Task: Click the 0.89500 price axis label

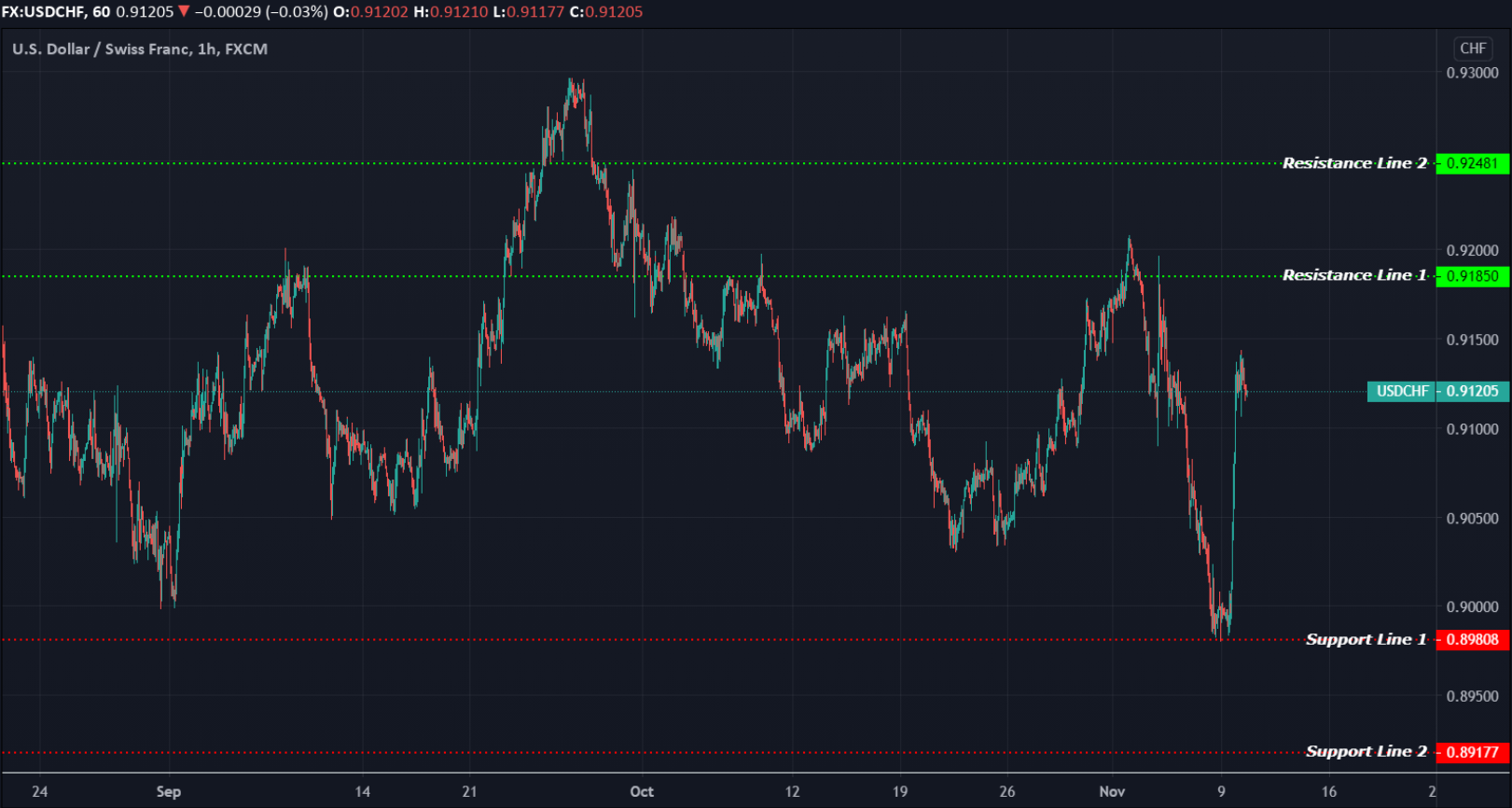Action: click(1473, 696)
